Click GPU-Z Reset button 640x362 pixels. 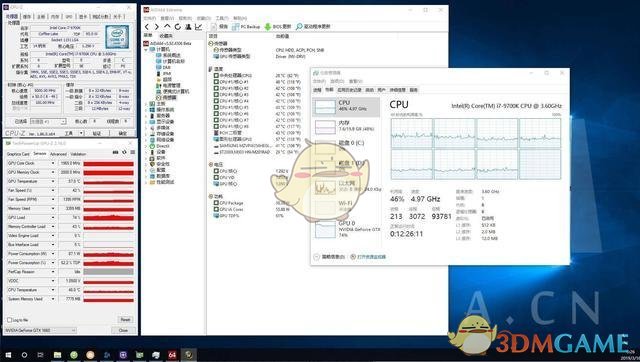125,320
